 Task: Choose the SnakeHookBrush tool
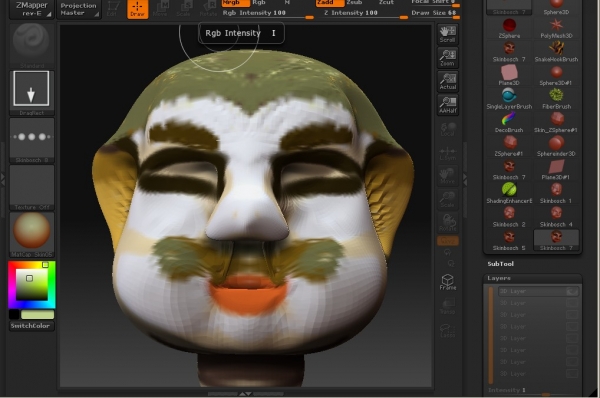(x=556, y=51)
